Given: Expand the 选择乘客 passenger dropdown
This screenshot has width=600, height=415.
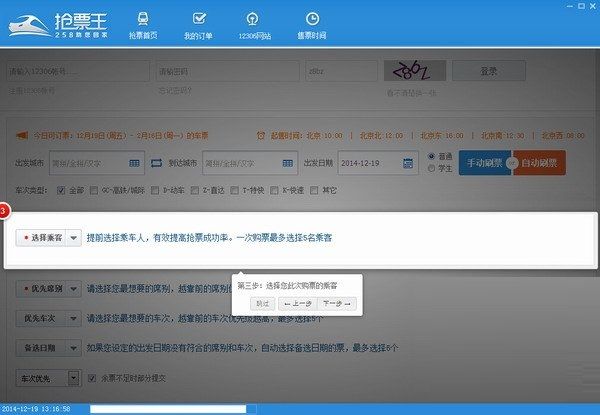Looking at the screenshot, I should (73, 238).
